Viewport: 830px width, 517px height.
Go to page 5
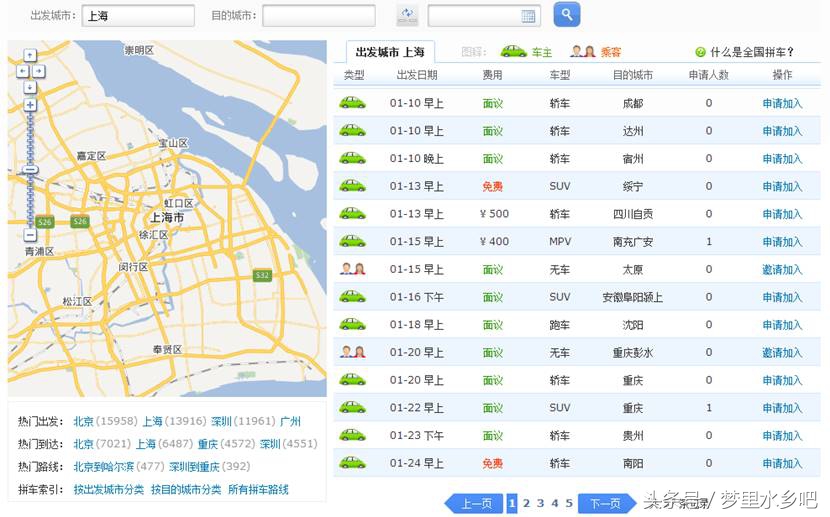tap(569, 503)
